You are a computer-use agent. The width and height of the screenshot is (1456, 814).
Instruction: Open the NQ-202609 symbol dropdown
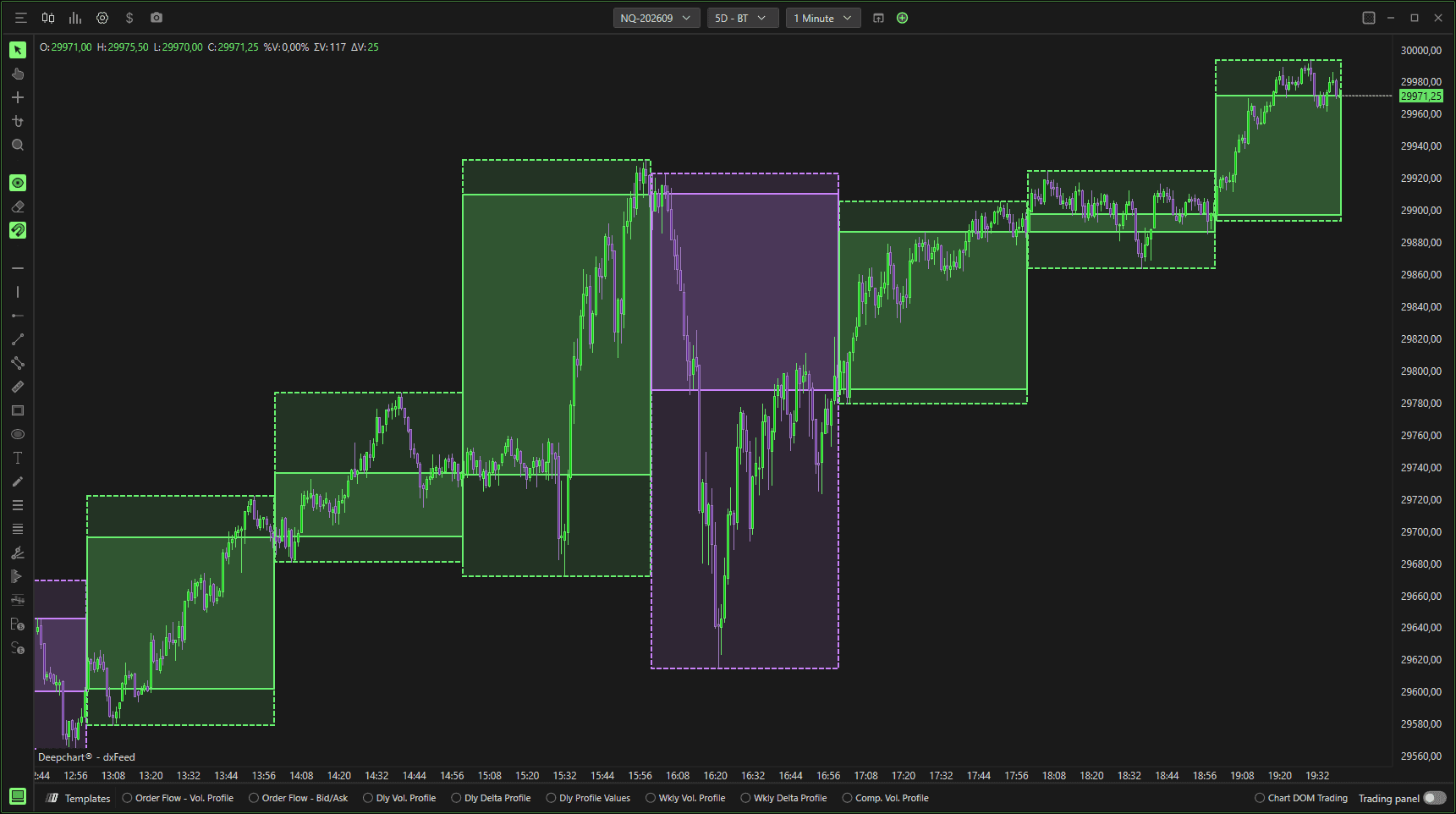657,18
